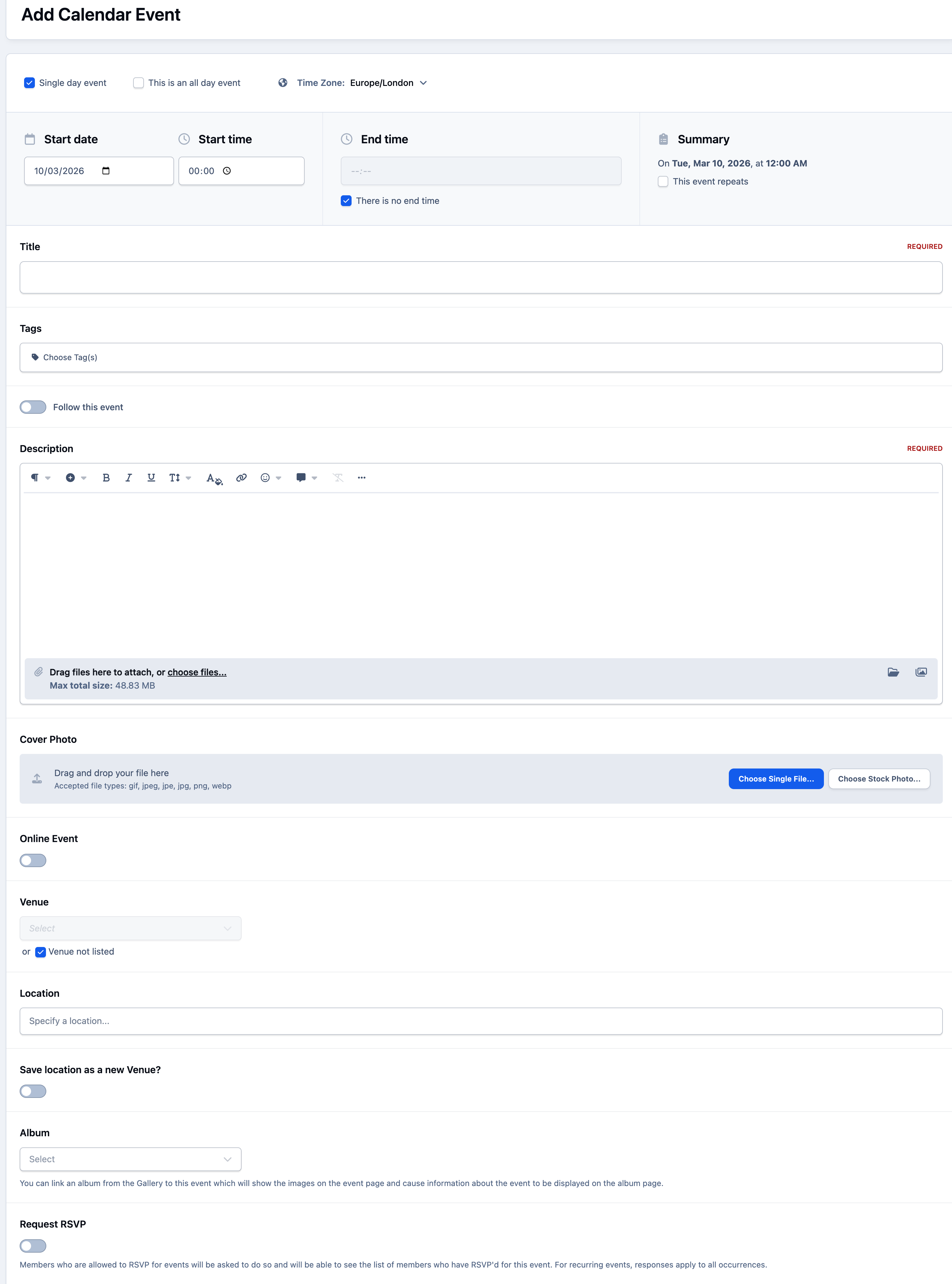Toggle bold formatting
The width and height of the screenshot is (952, 1284).
pyautogui.click(x=106, y=478)
